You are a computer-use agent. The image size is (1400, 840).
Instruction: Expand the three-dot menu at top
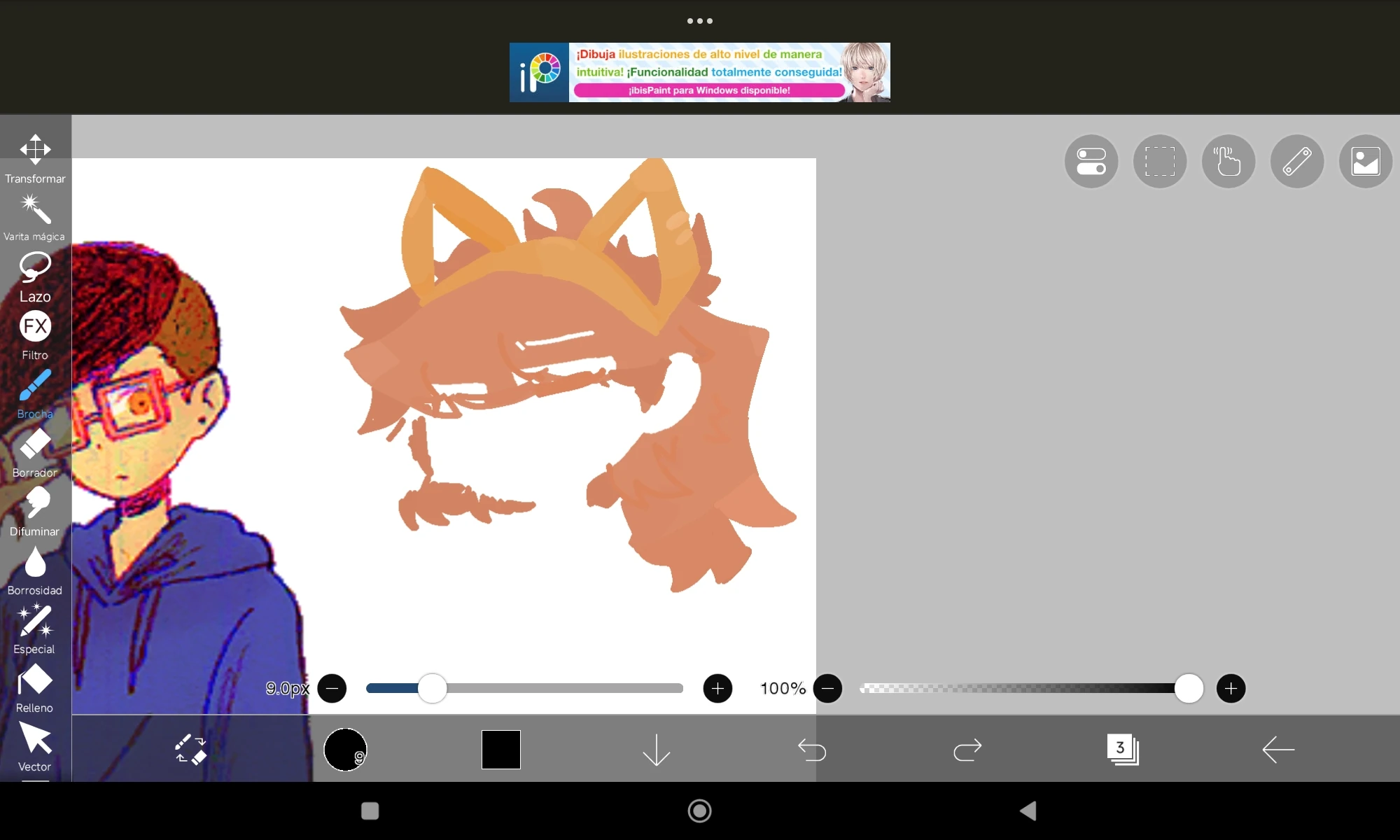point(700,21)
